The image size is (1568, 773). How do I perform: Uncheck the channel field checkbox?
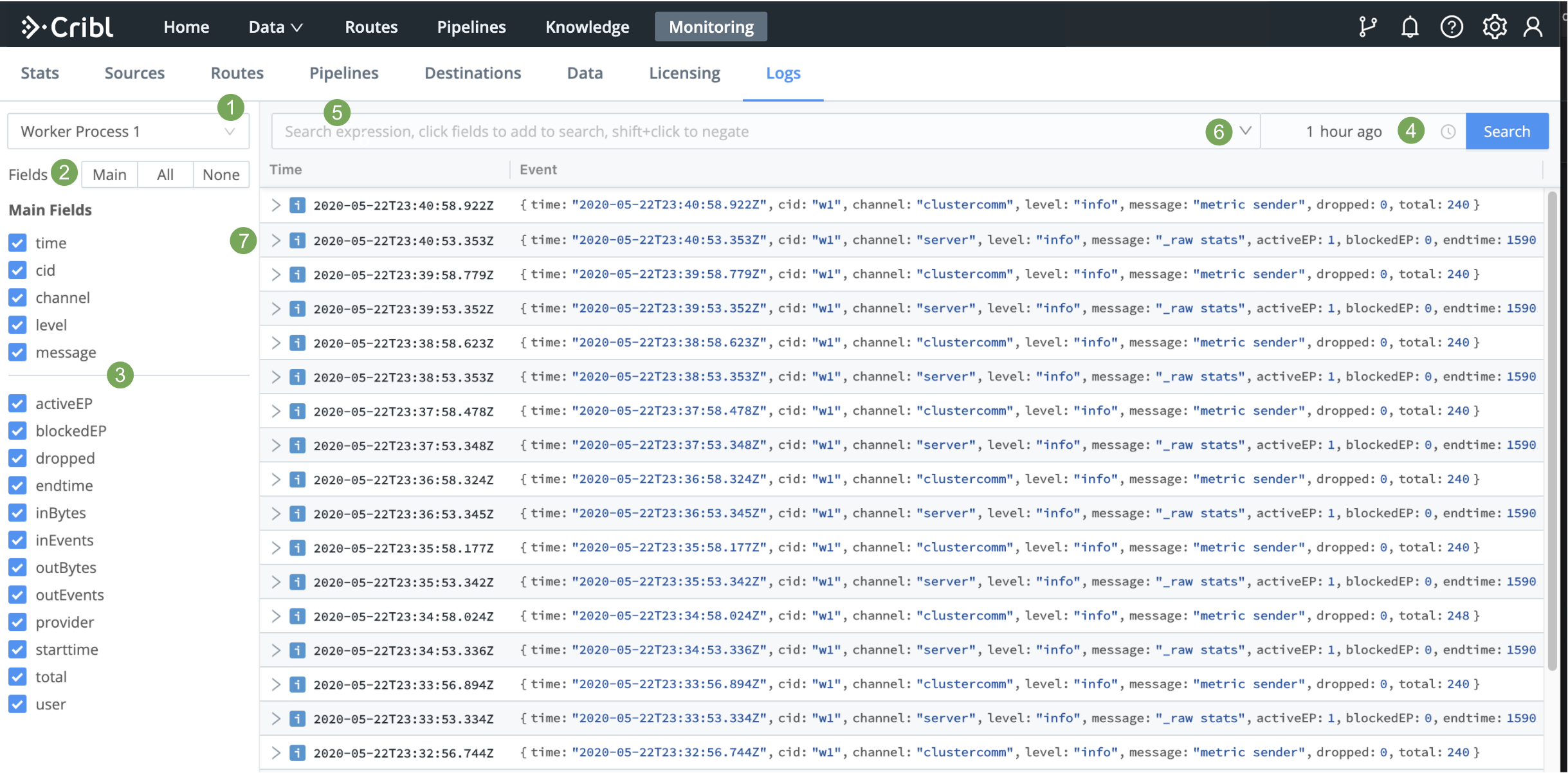click(x=17, y=297)
